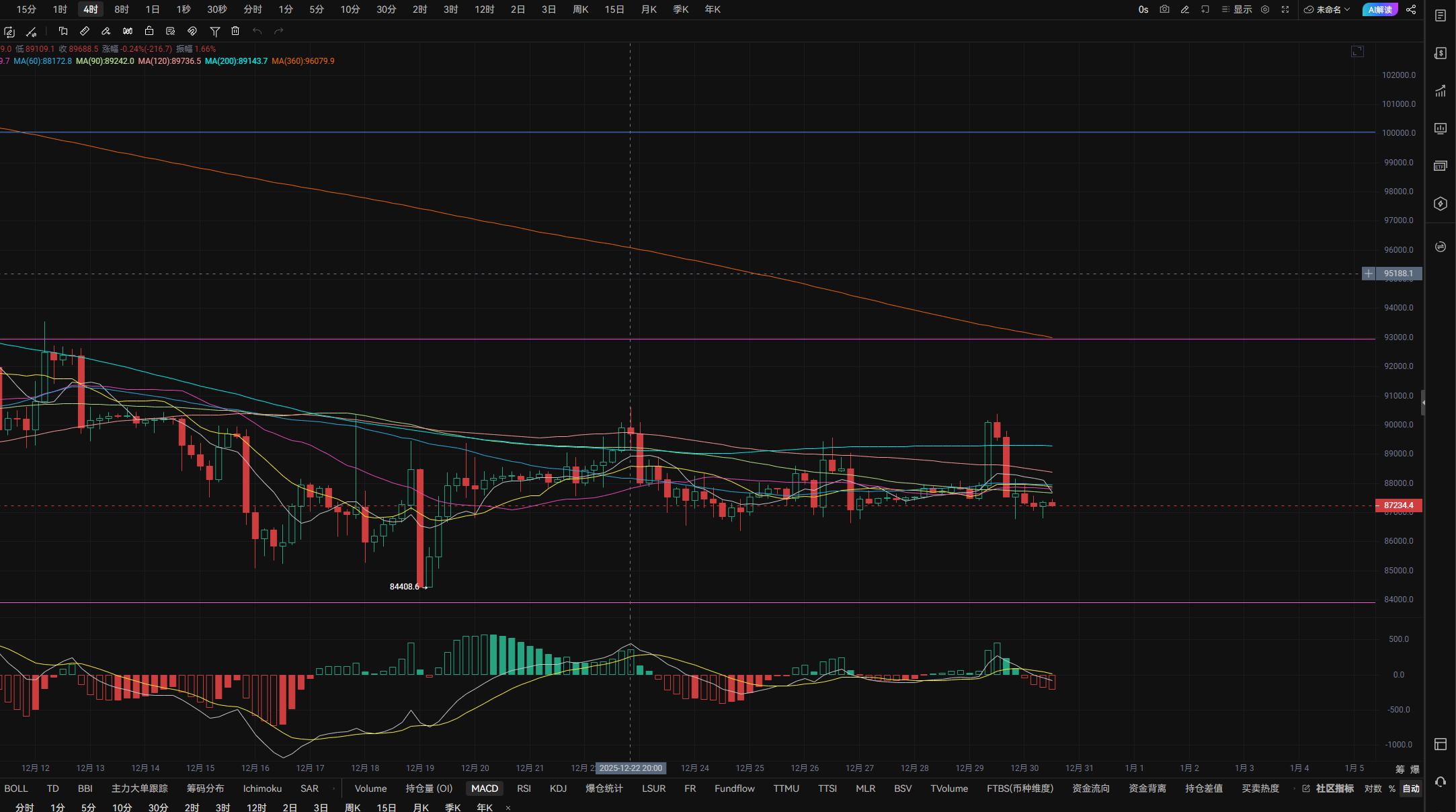Click the fullscreen expand icon
The height and width of the screenshot is (812, 1456).
[1285, 9]
